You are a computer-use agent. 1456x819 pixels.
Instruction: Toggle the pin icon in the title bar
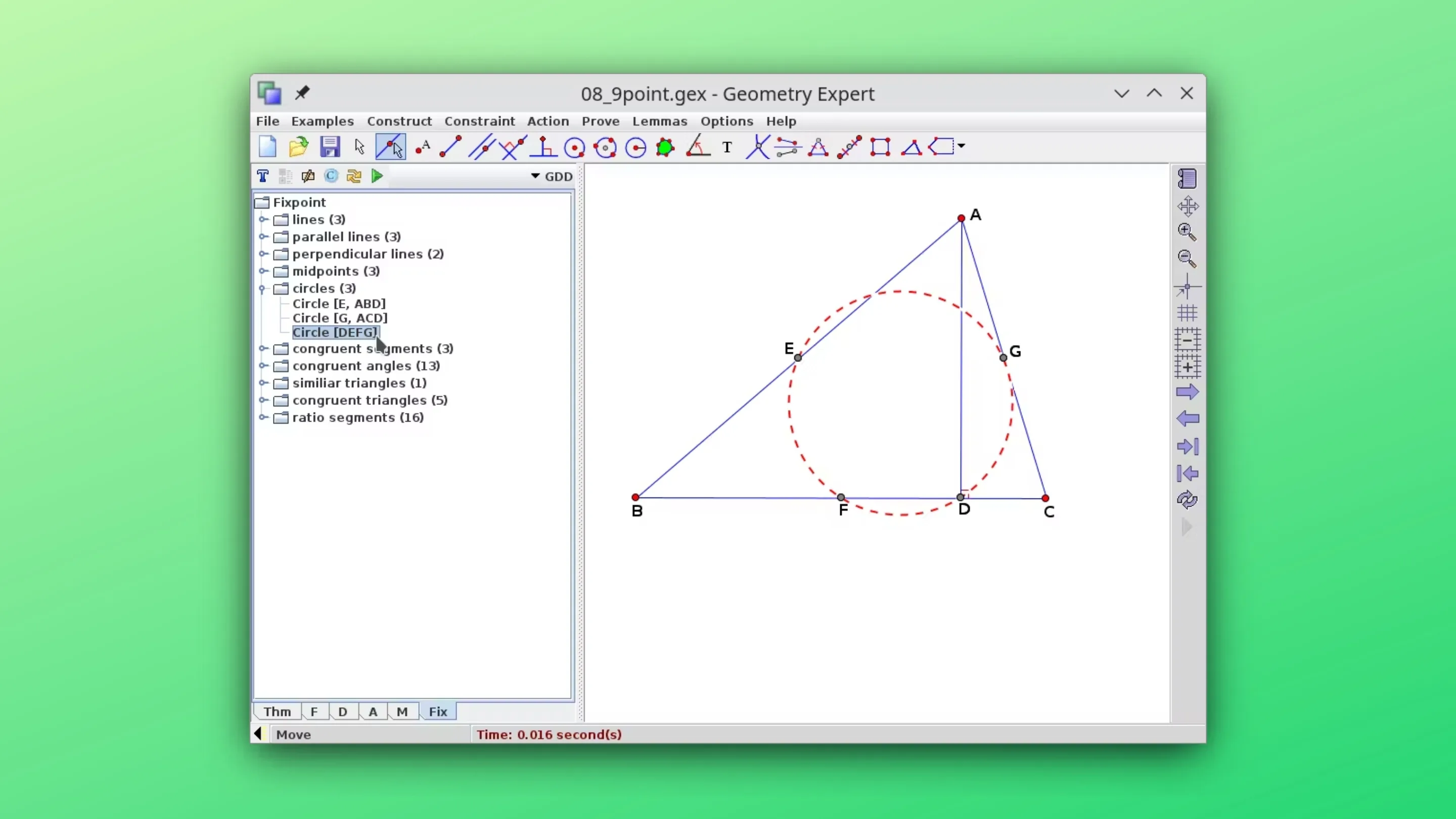[x=302, y=93]
